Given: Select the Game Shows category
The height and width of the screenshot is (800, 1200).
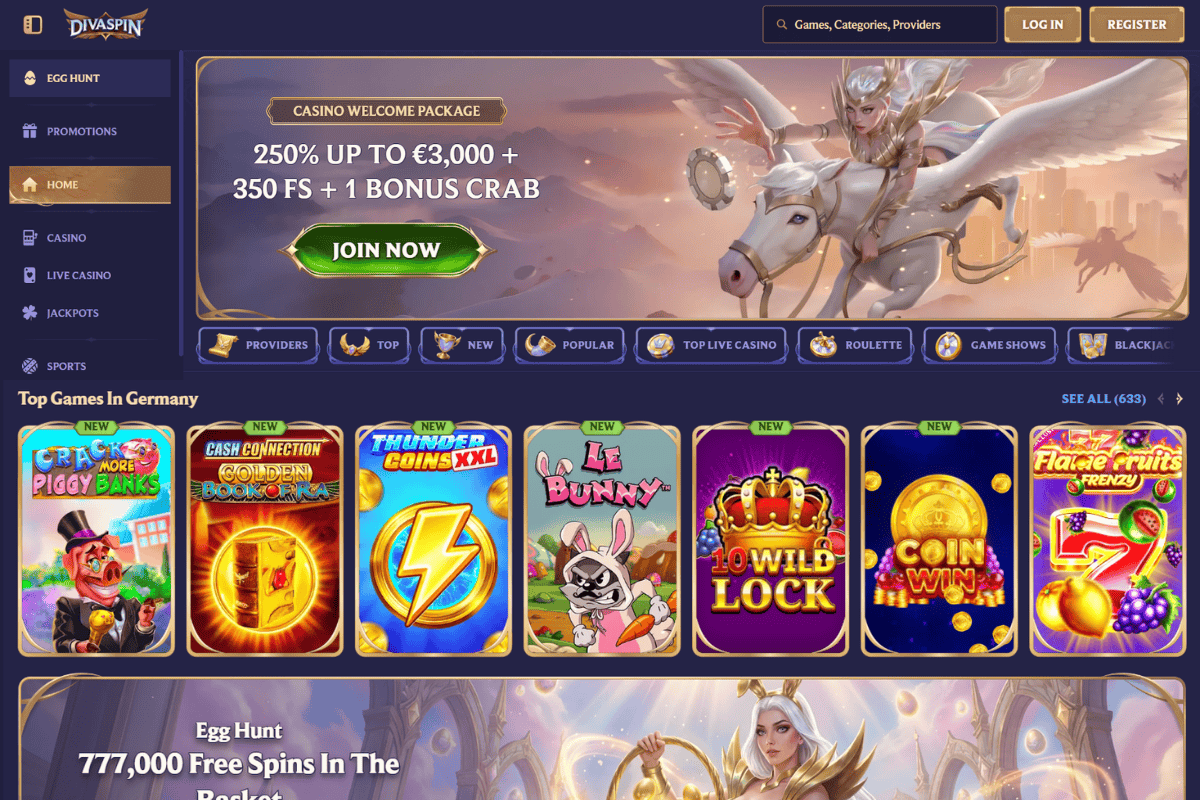Looking at the screenshot, I should (989, 345).
